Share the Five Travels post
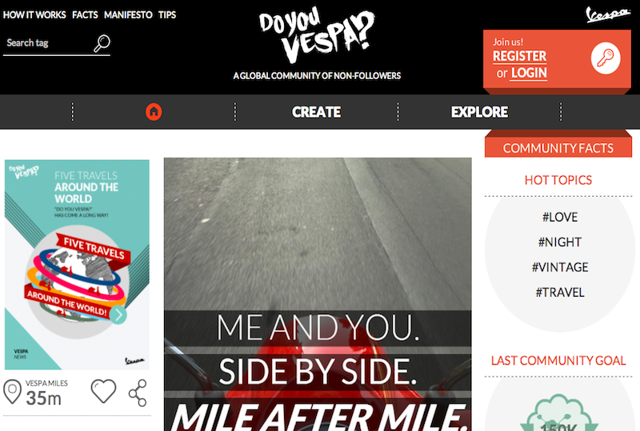 (138, 393)
